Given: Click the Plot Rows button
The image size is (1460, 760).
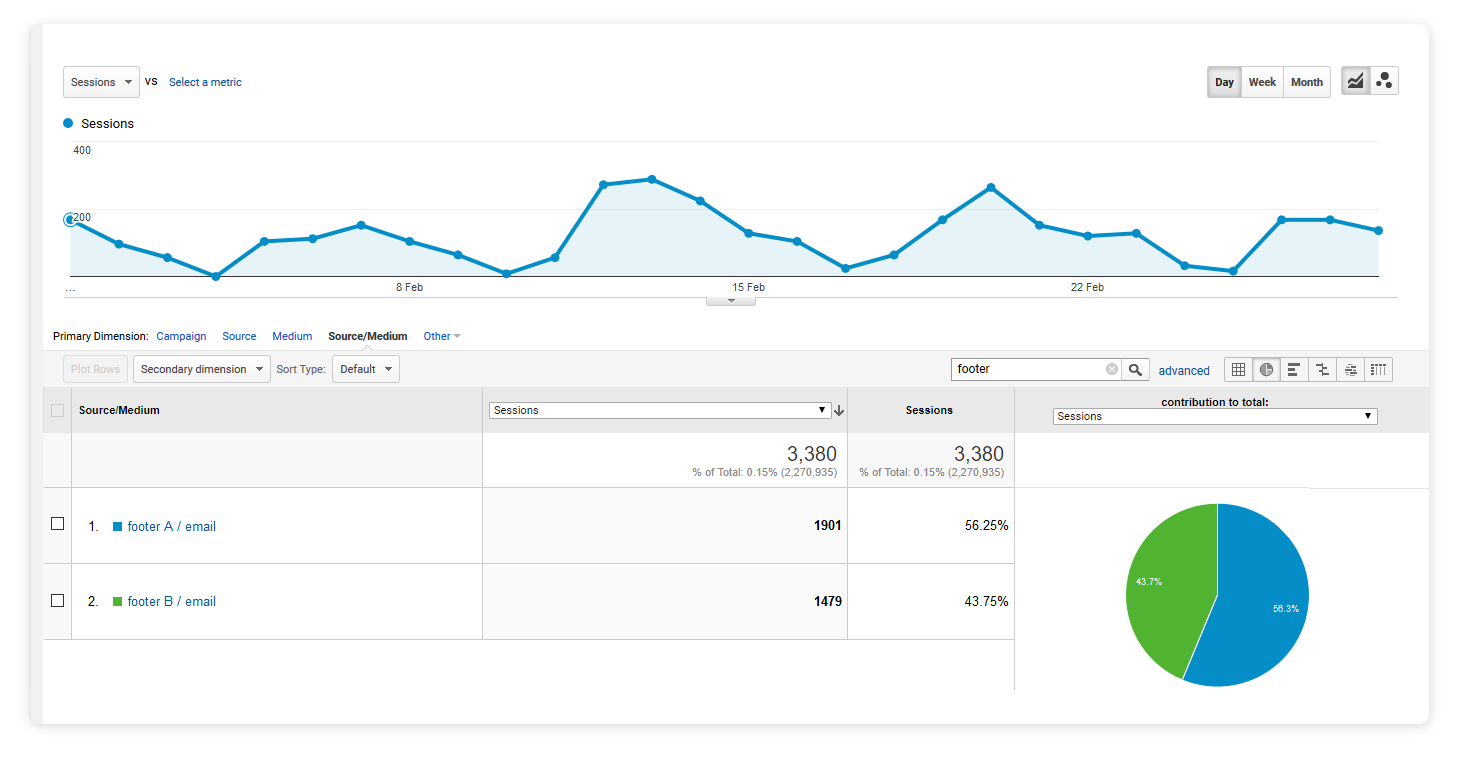Looking at the screenshot, I should [x=95, y=369].
